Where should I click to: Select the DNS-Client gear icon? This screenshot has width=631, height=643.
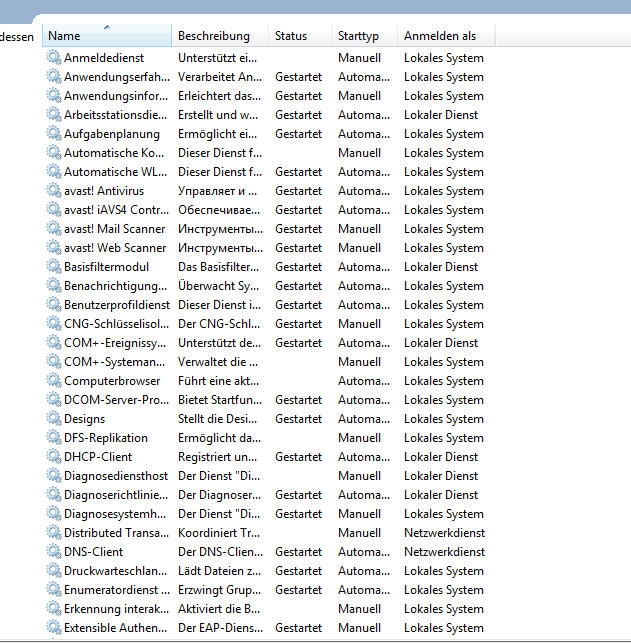click(54, 552)
